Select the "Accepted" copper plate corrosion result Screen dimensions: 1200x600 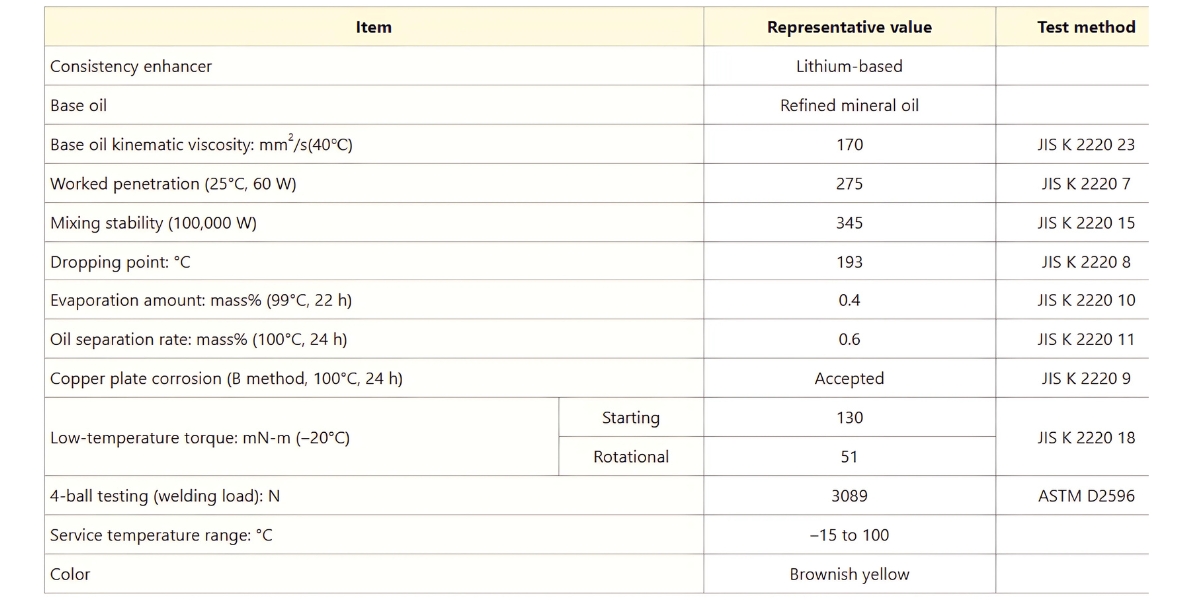[x=849, y=378]
